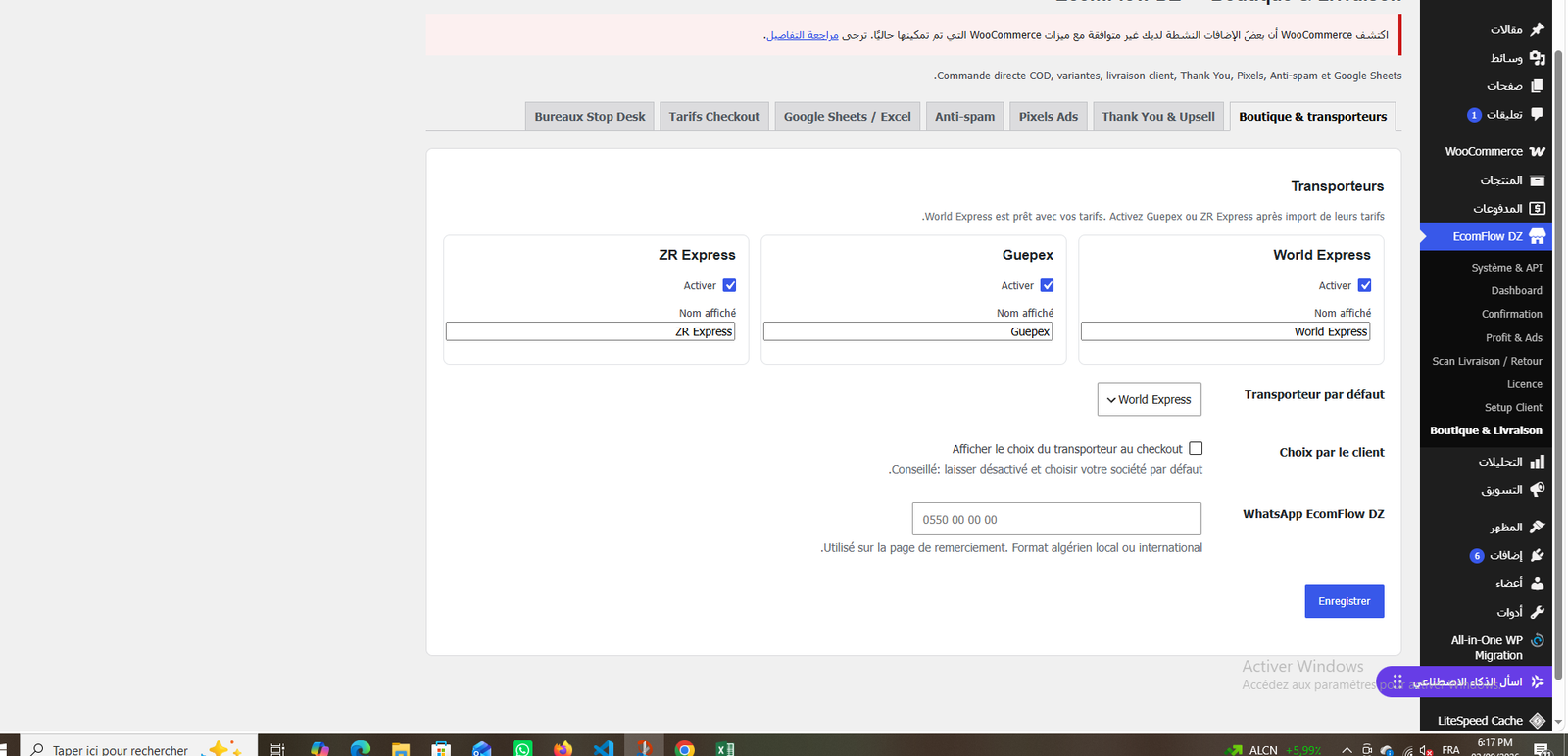Open Système & API submenu
Viewport: 1568px width, 756px height.
click(1506, 268)
